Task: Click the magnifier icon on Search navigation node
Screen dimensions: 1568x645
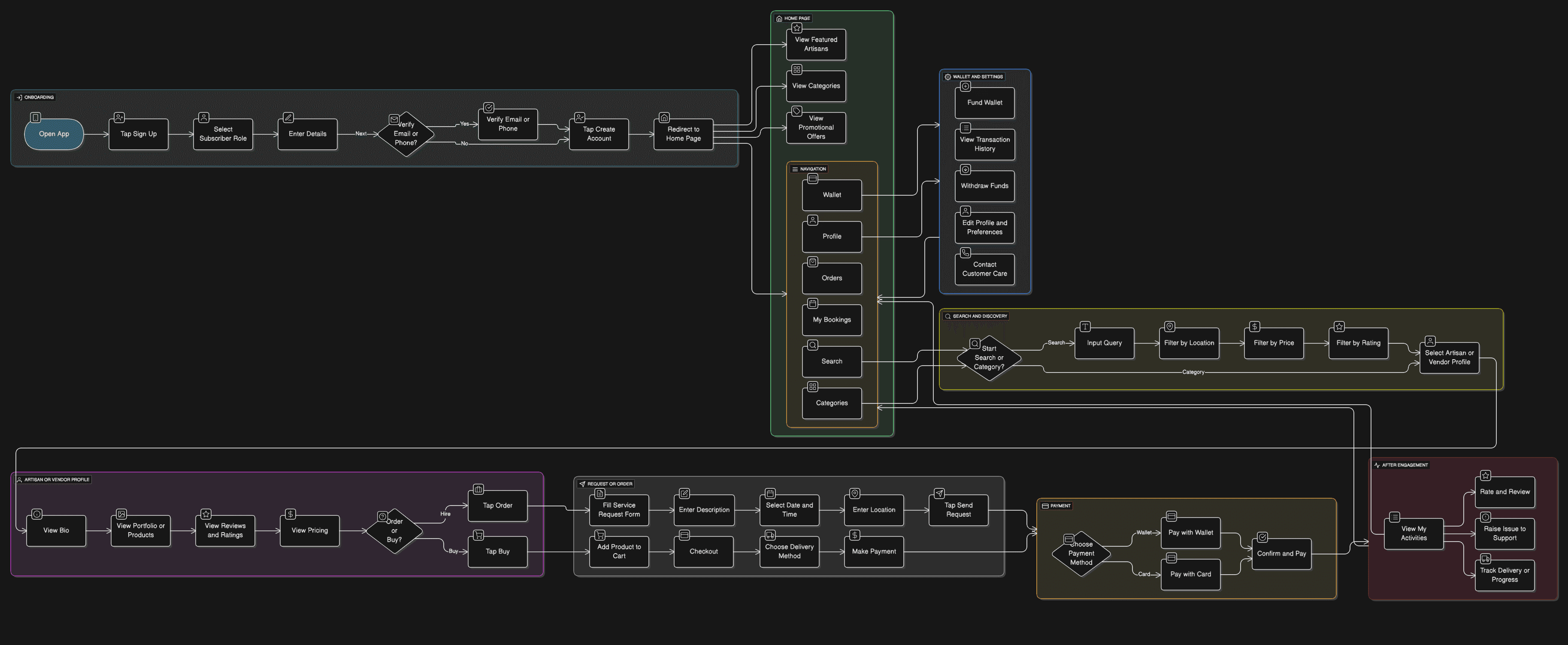Action: [x=813, y=345]
